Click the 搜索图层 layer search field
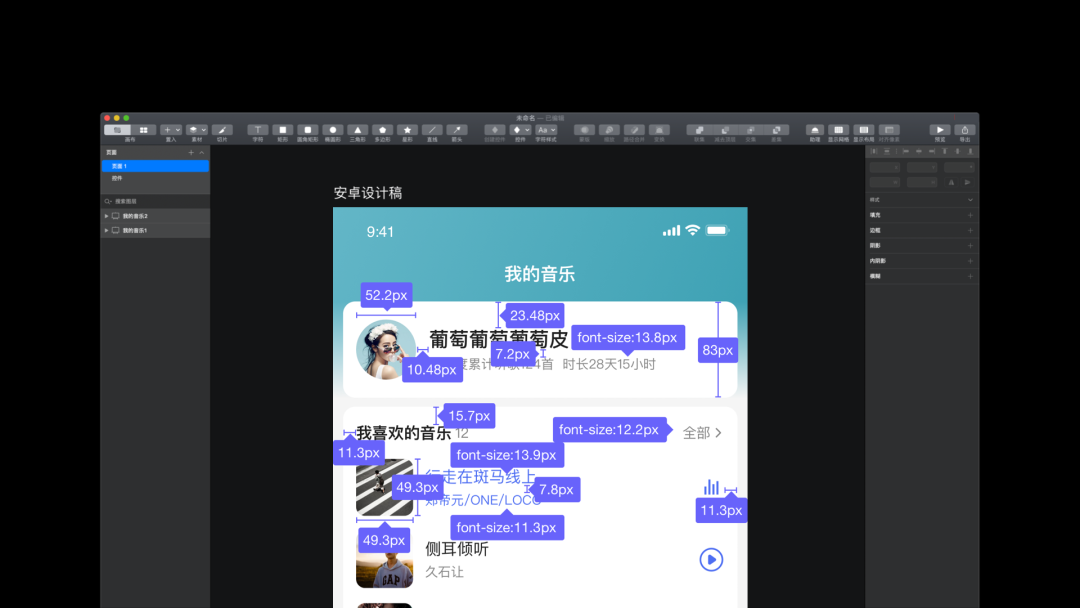This screenshot has width=1080, height=608. pos(155,201)
